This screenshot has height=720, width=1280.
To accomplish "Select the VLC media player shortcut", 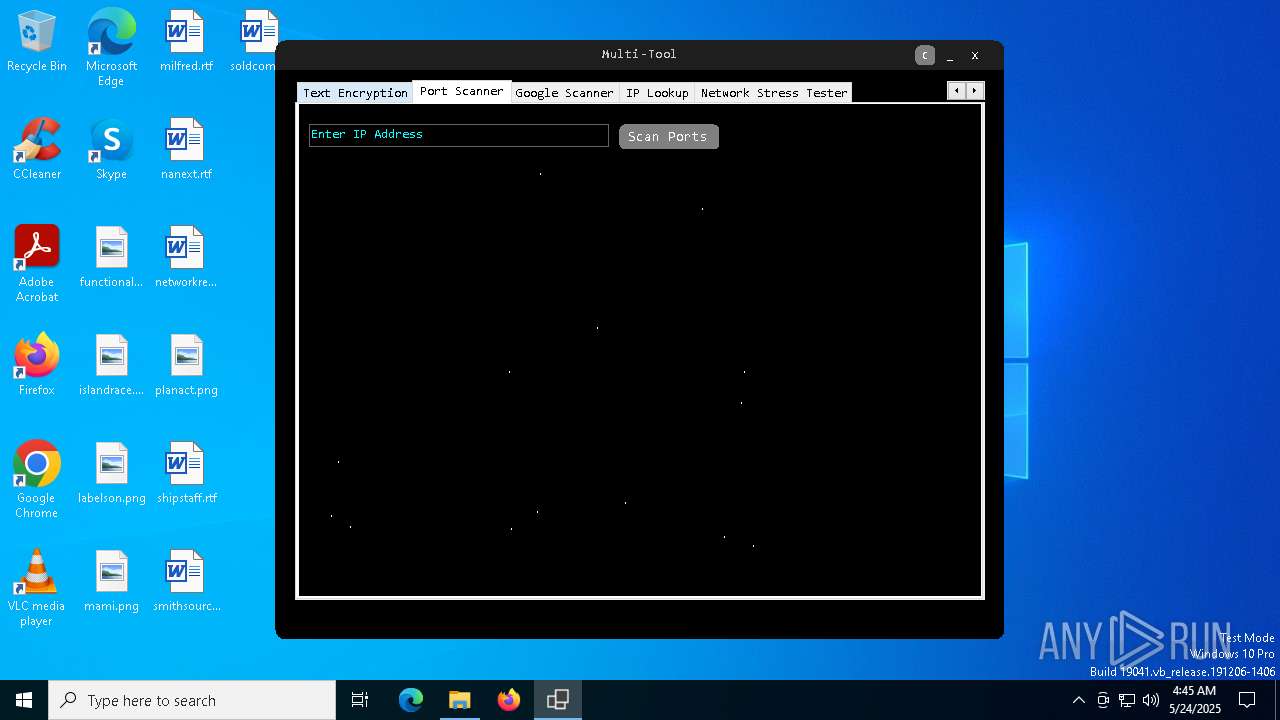I will pos(37,588).
